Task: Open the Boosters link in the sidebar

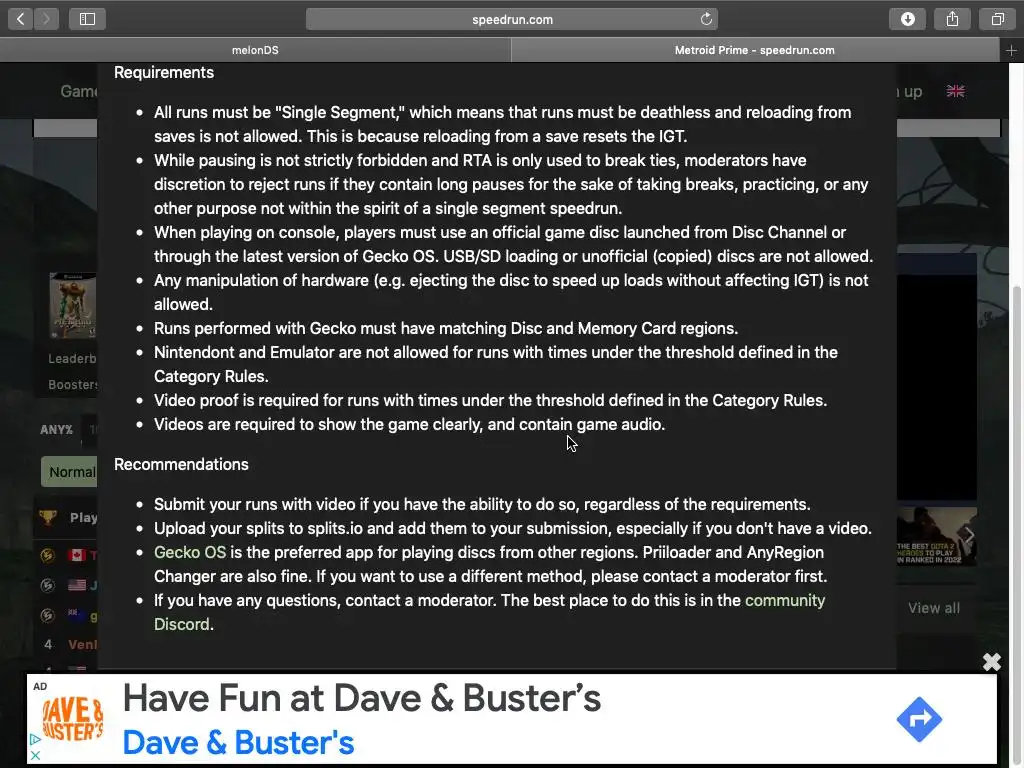Action: pyautogui.click(x=72, y=385)
